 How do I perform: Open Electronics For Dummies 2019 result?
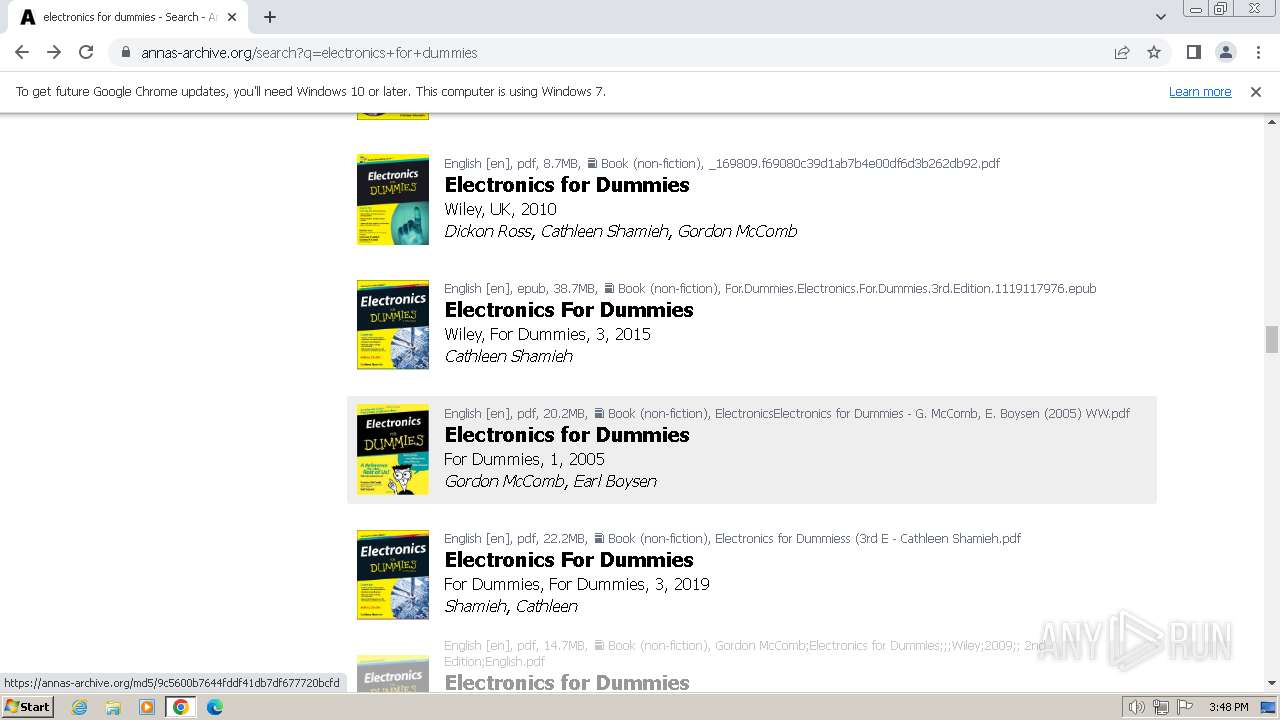coord(569,560)
